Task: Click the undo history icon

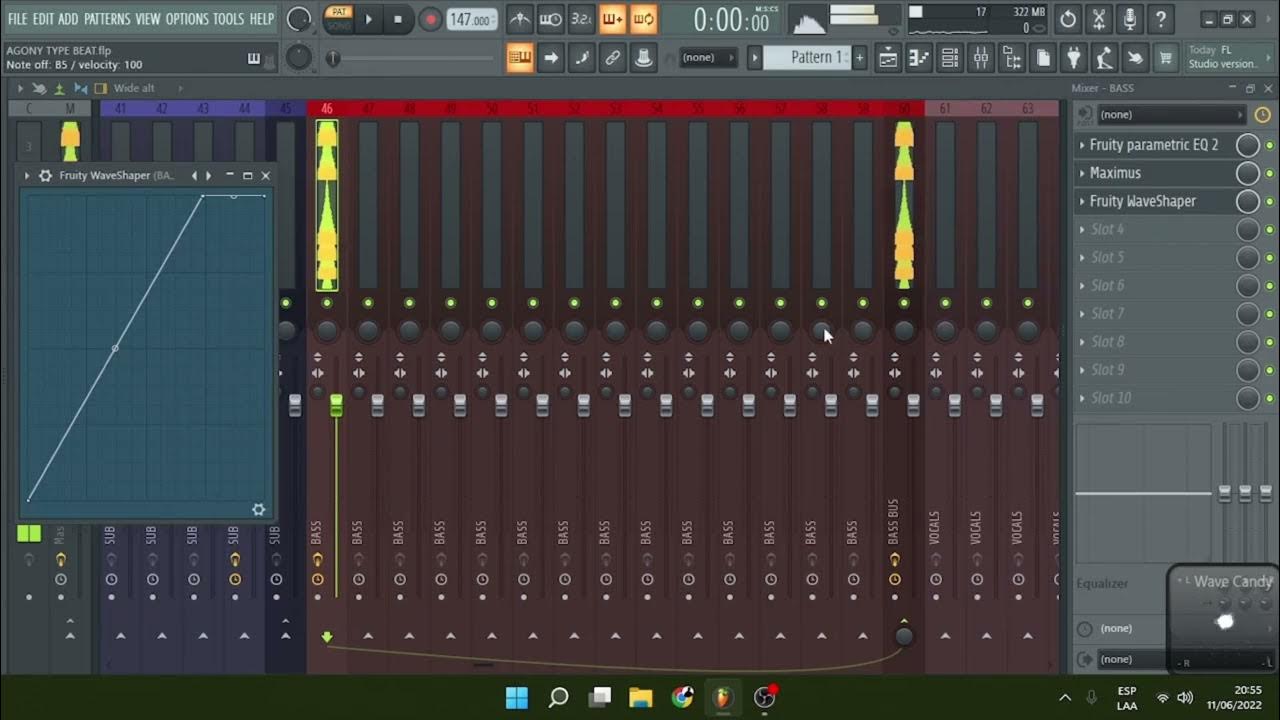Action: tap(1068, 19)
